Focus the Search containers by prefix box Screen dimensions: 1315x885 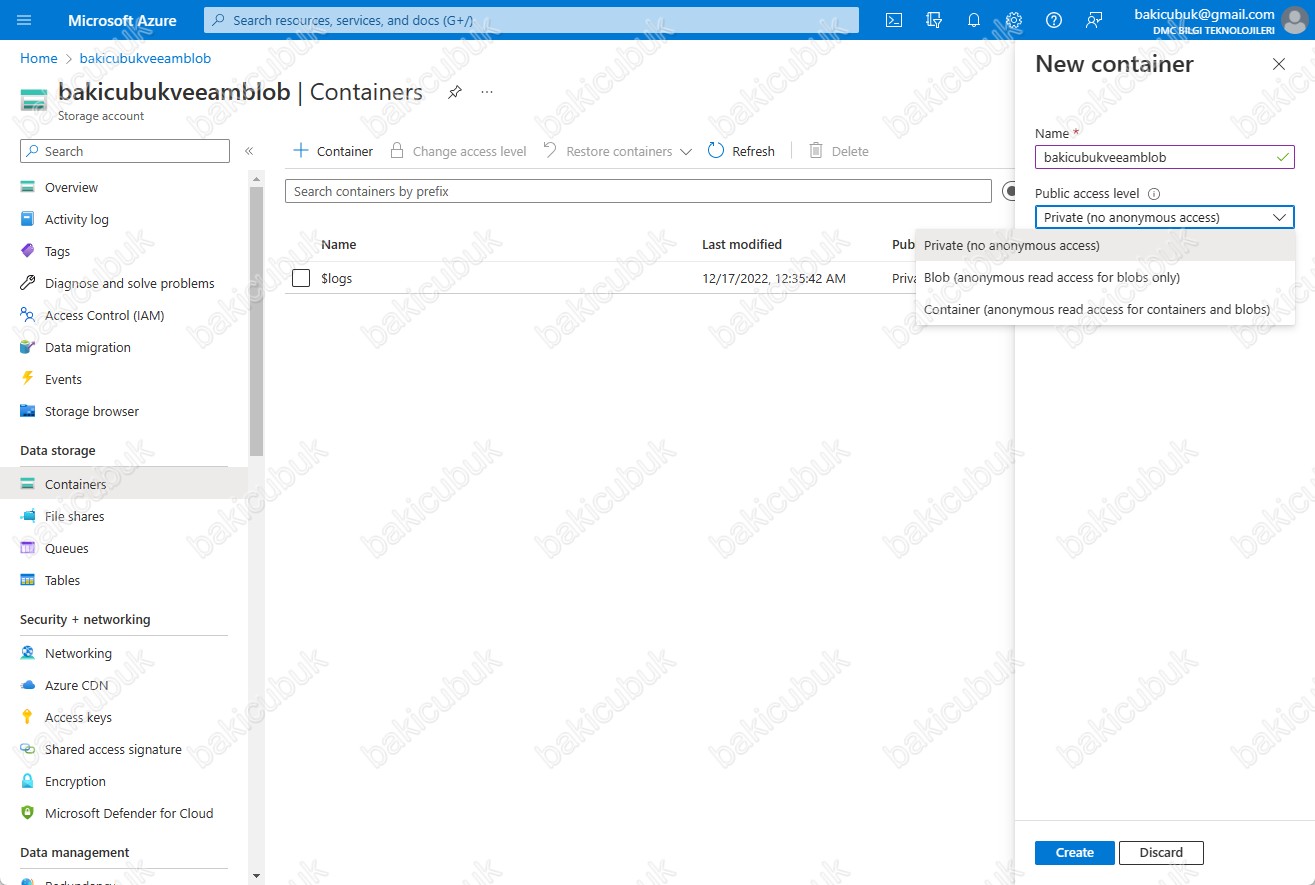click(x=638, y=191)
